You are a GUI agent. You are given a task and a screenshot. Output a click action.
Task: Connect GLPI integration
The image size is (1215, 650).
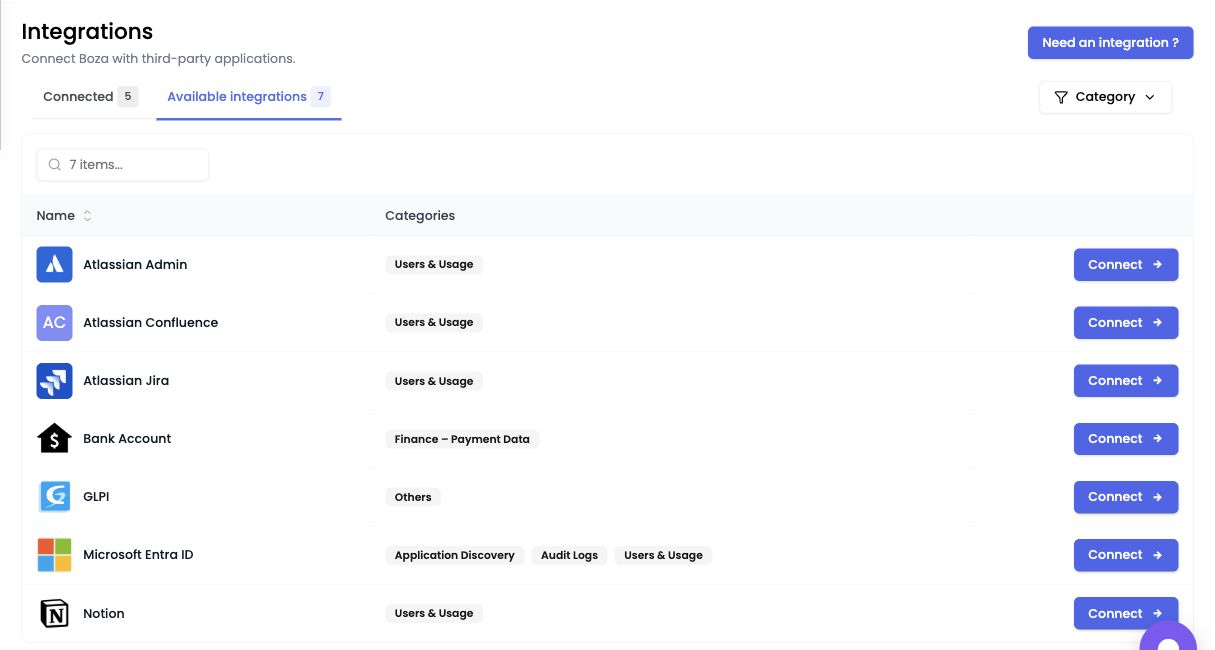coord(1126,497)
